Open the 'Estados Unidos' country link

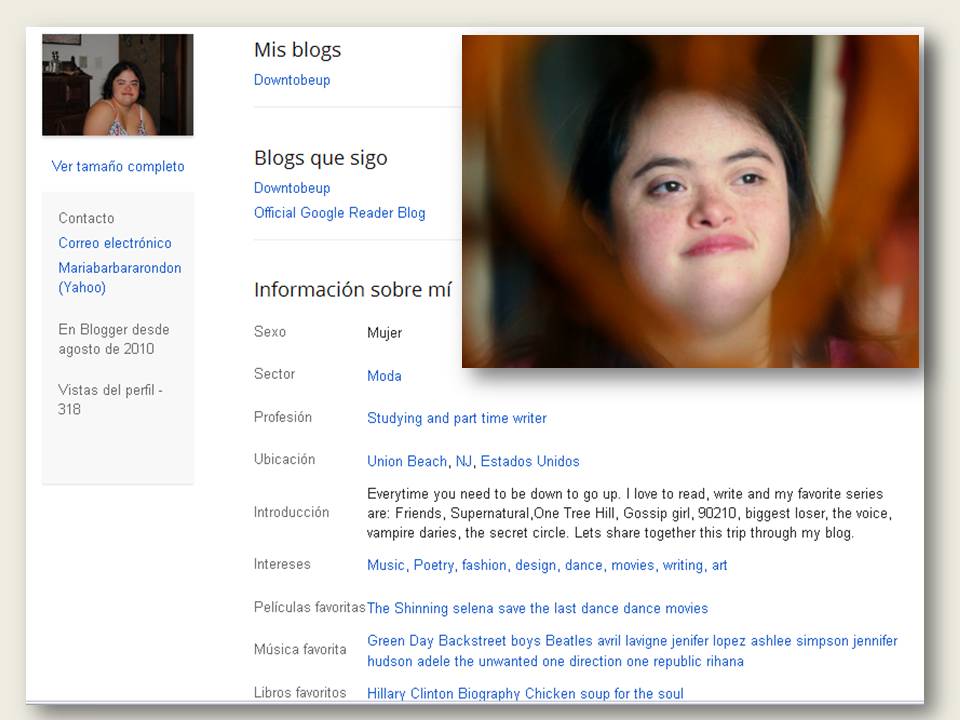click(530, 461)
